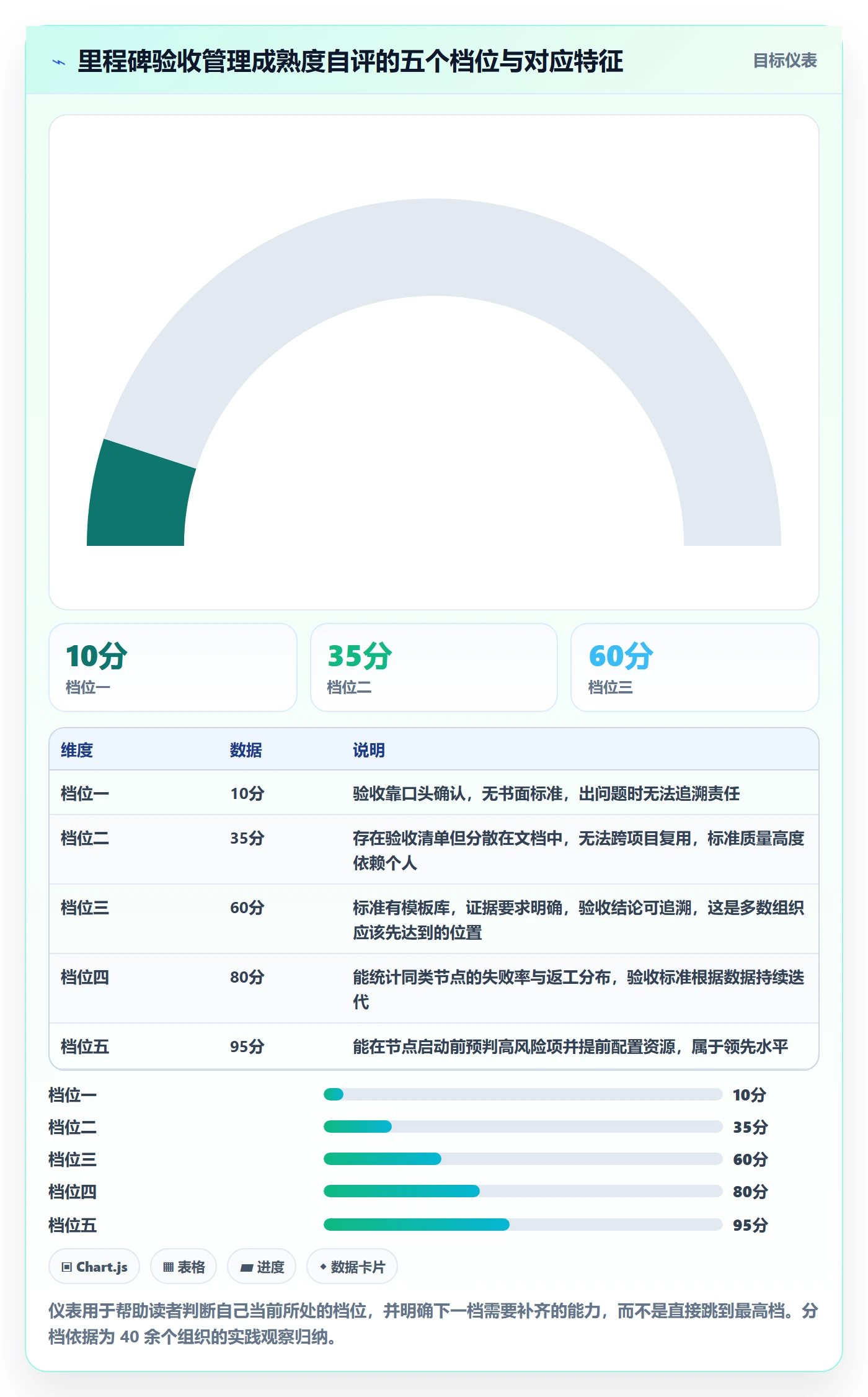Viewport: 868px width, 1397px height.
Task: Select table cell 档位五 in 维度 column
Action: pos(85,1047)
